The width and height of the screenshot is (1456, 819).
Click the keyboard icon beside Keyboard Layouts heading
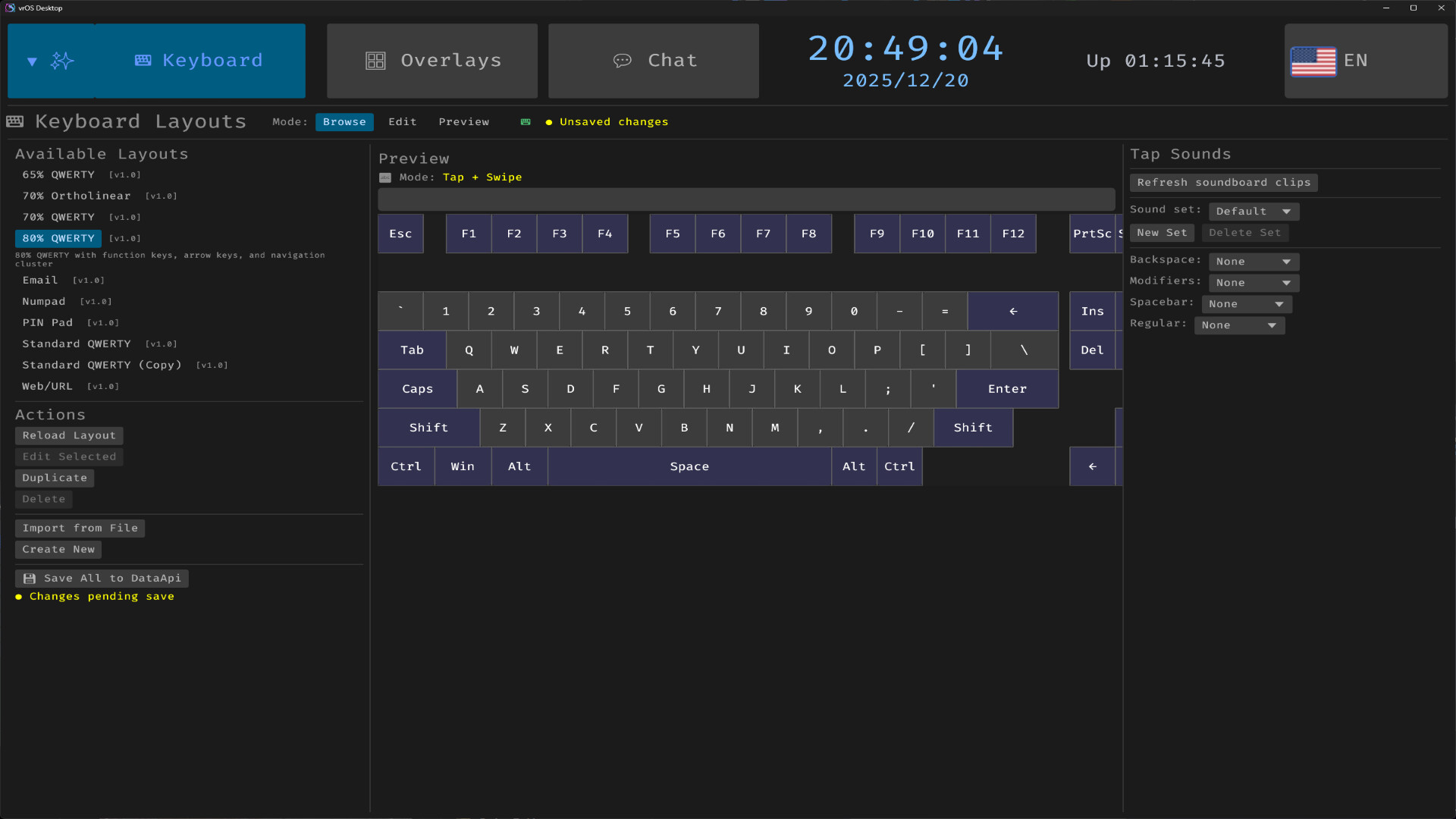coord(14,121)
